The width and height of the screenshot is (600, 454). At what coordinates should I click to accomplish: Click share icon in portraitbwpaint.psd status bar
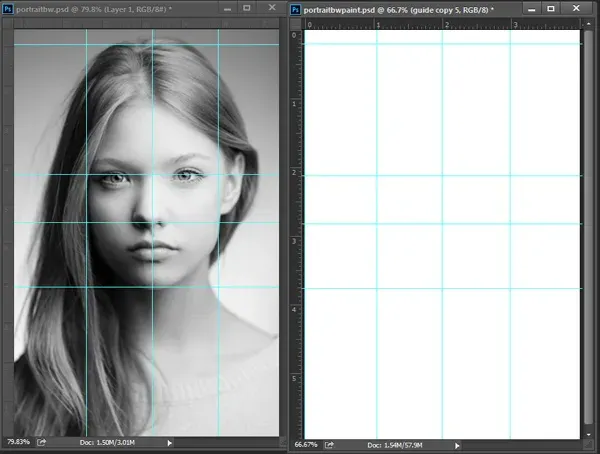[329, 445]
